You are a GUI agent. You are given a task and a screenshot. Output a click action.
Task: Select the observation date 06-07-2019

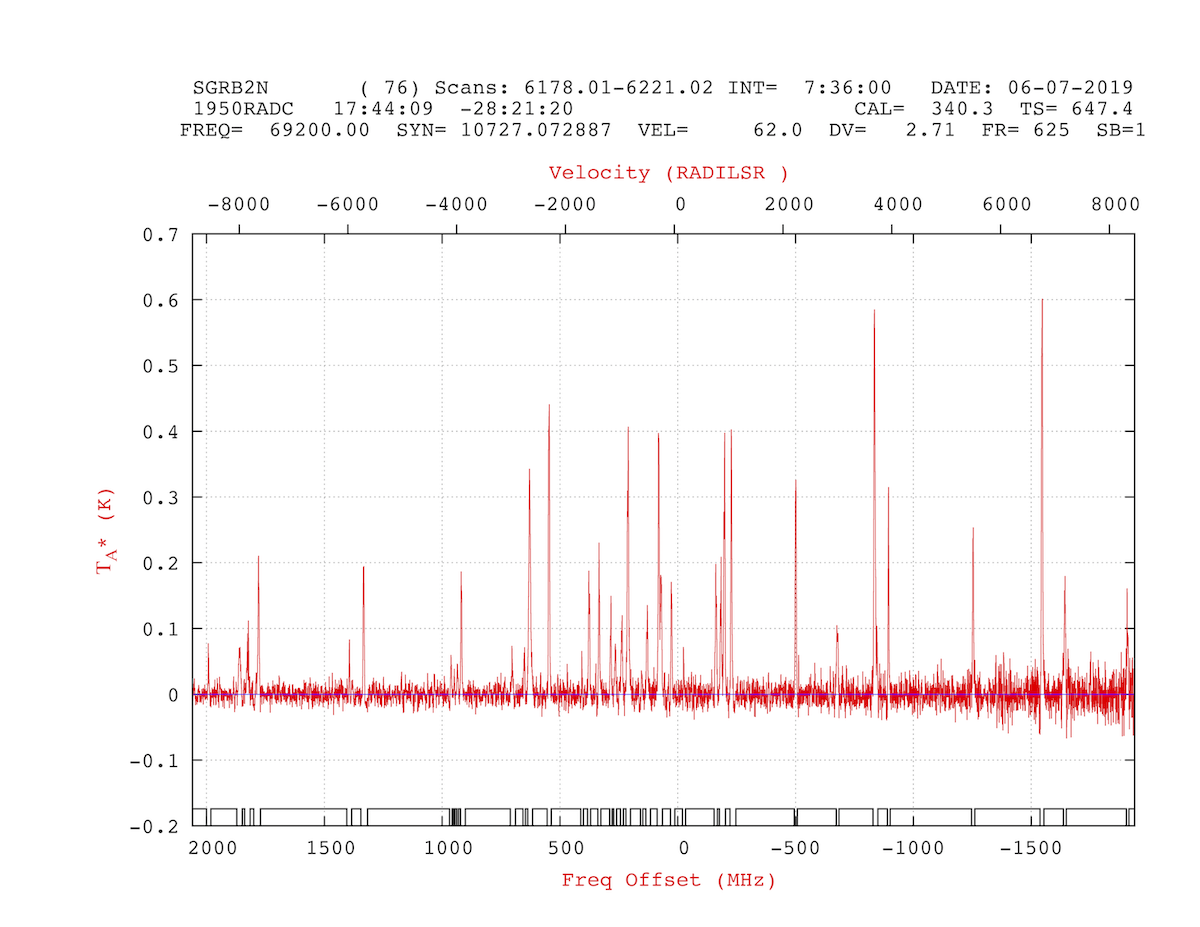1069,87
